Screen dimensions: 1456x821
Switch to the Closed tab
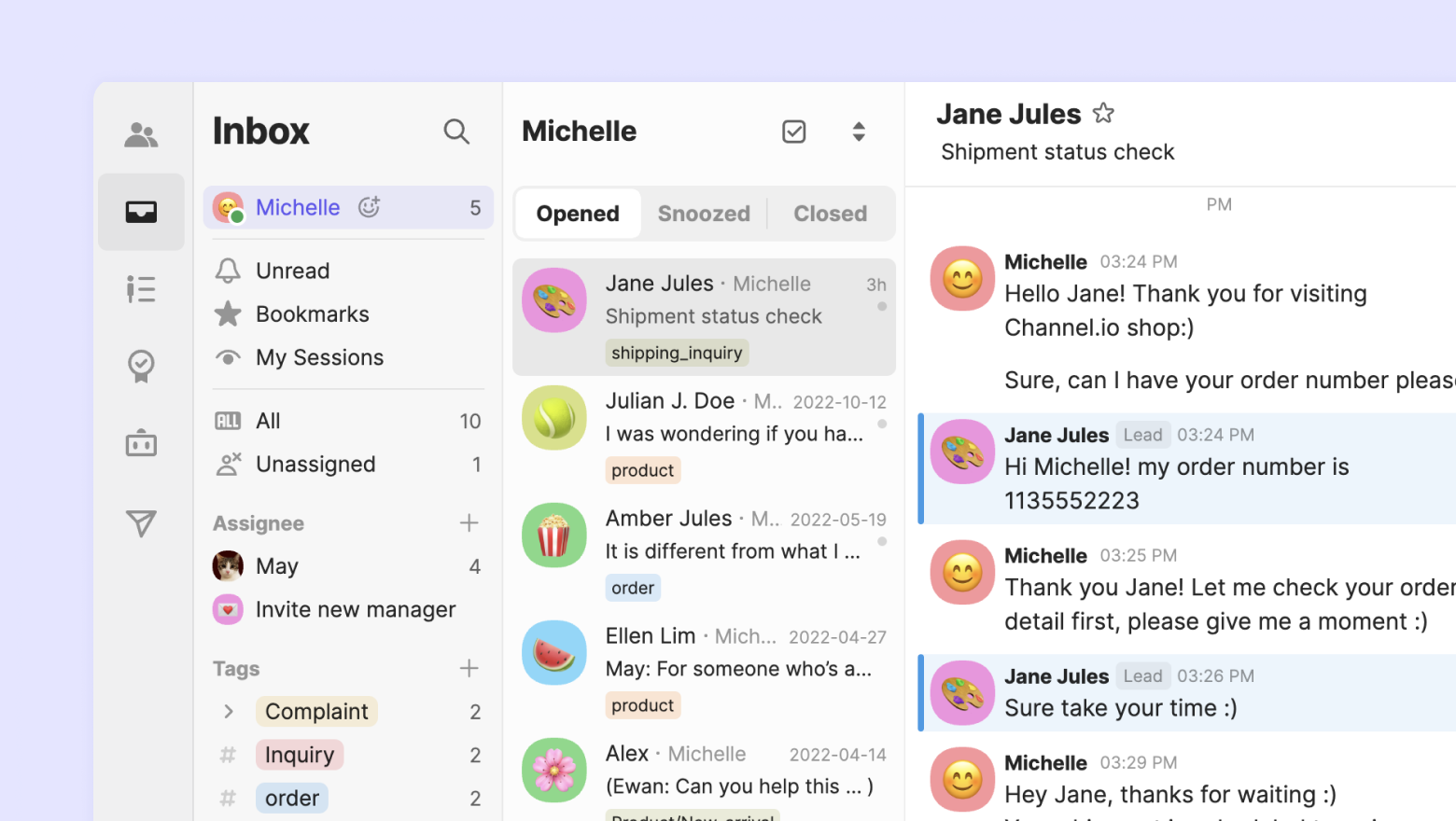point(831,214)
